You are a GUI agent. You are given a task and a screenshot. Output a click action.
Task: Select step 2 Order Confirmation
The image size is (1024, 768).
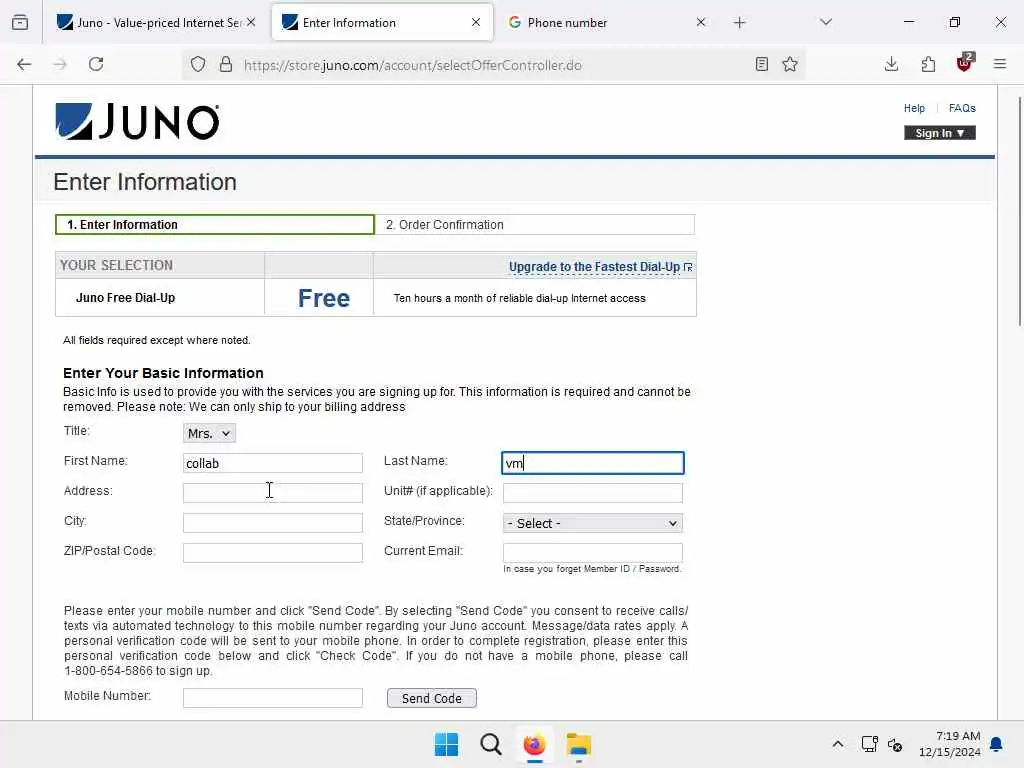pos(534,225)
